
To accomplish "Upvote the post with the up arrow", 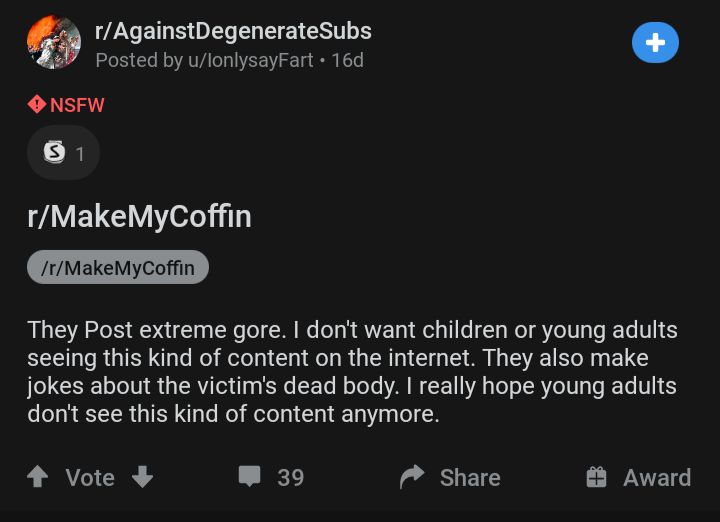I will point(38,477).
